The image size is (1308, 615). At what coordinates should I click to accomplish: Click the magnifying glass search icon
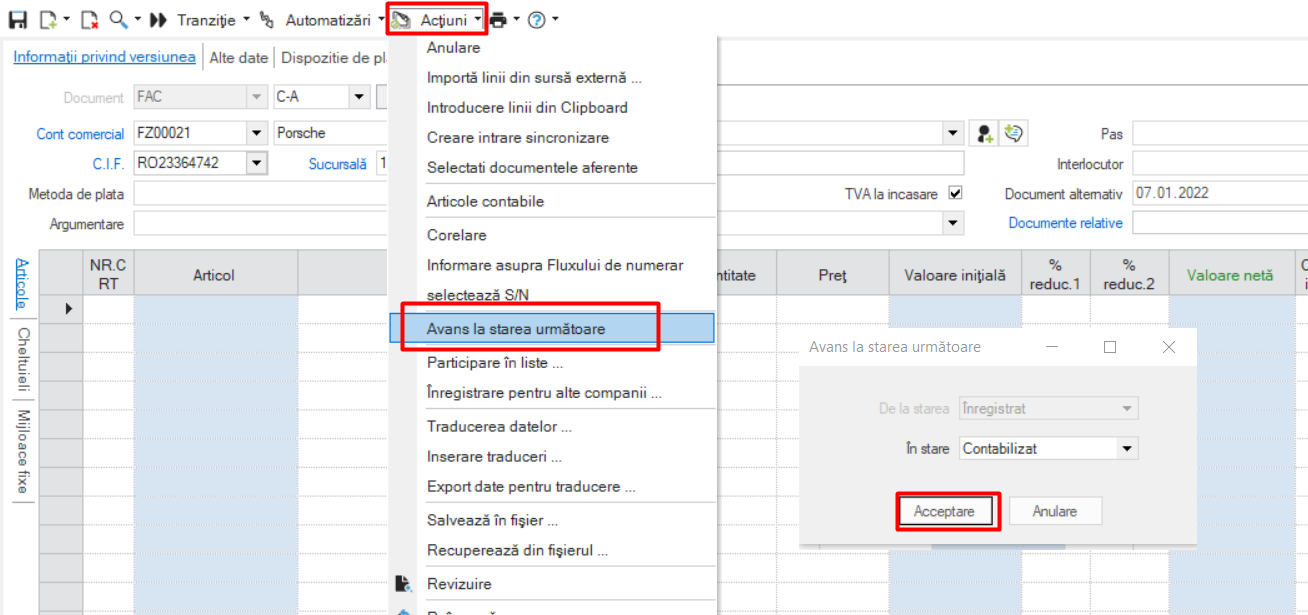[x=119, y=19]
